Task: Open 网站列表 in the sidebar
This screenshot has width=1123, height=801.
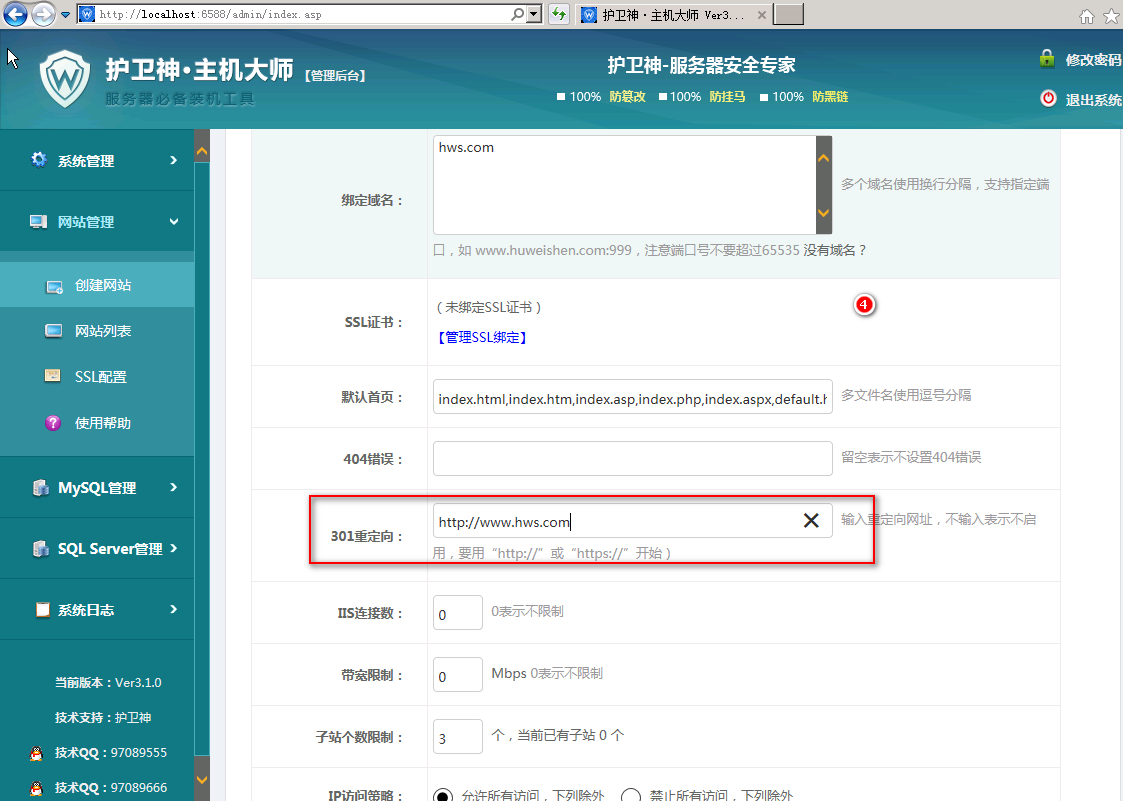Action: point(103,331)
